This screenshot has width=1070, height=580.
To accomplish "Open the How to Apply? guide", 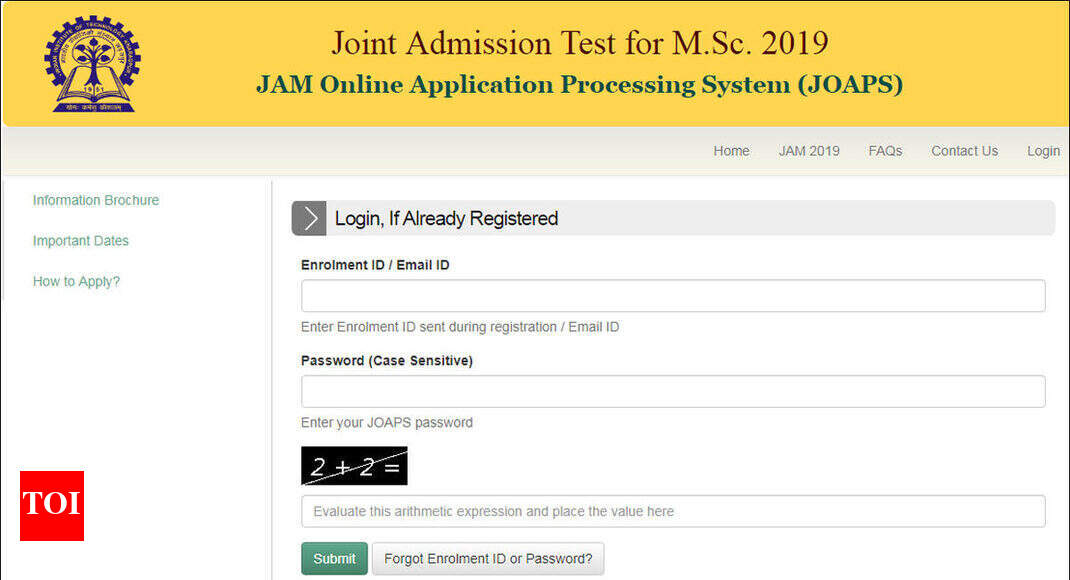I will pos(76,281).
